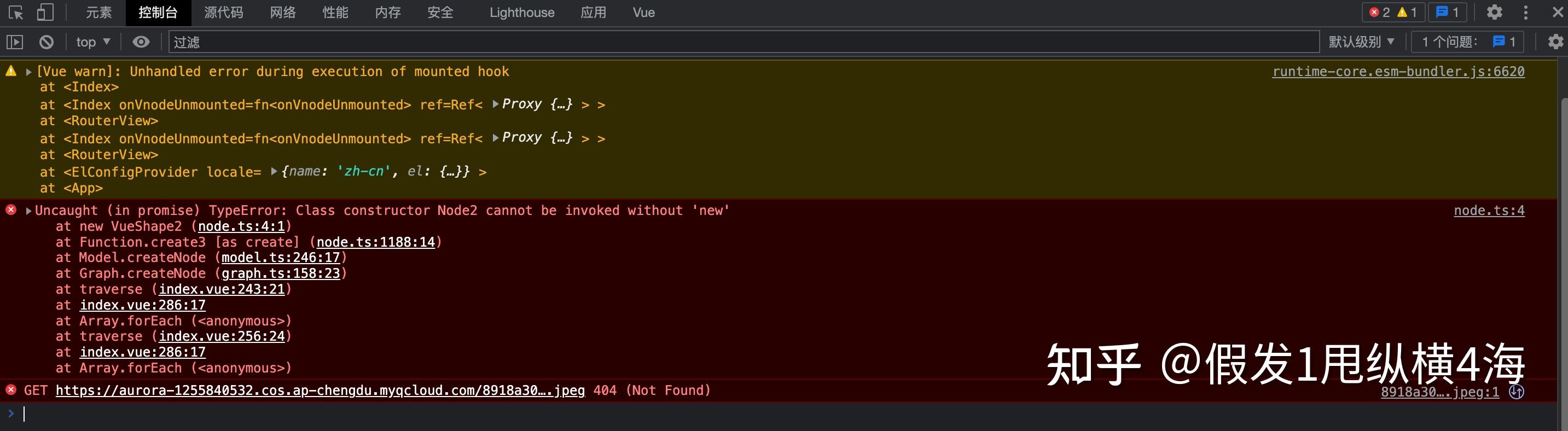
Task: Activate the inspect element picker icon
Action: (x=16, y=12)
